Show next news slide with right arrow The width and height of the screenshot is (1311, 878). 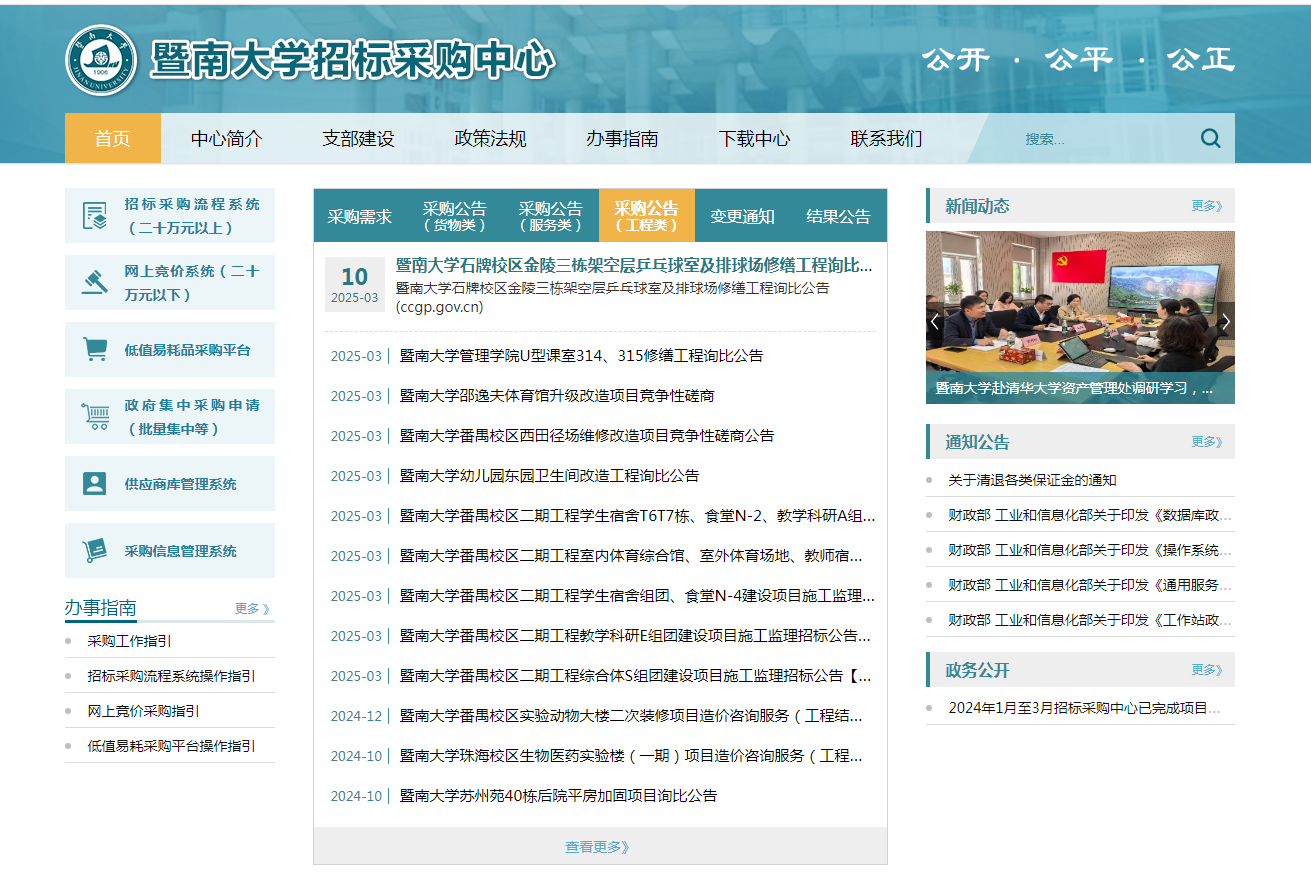[1226, 322]
